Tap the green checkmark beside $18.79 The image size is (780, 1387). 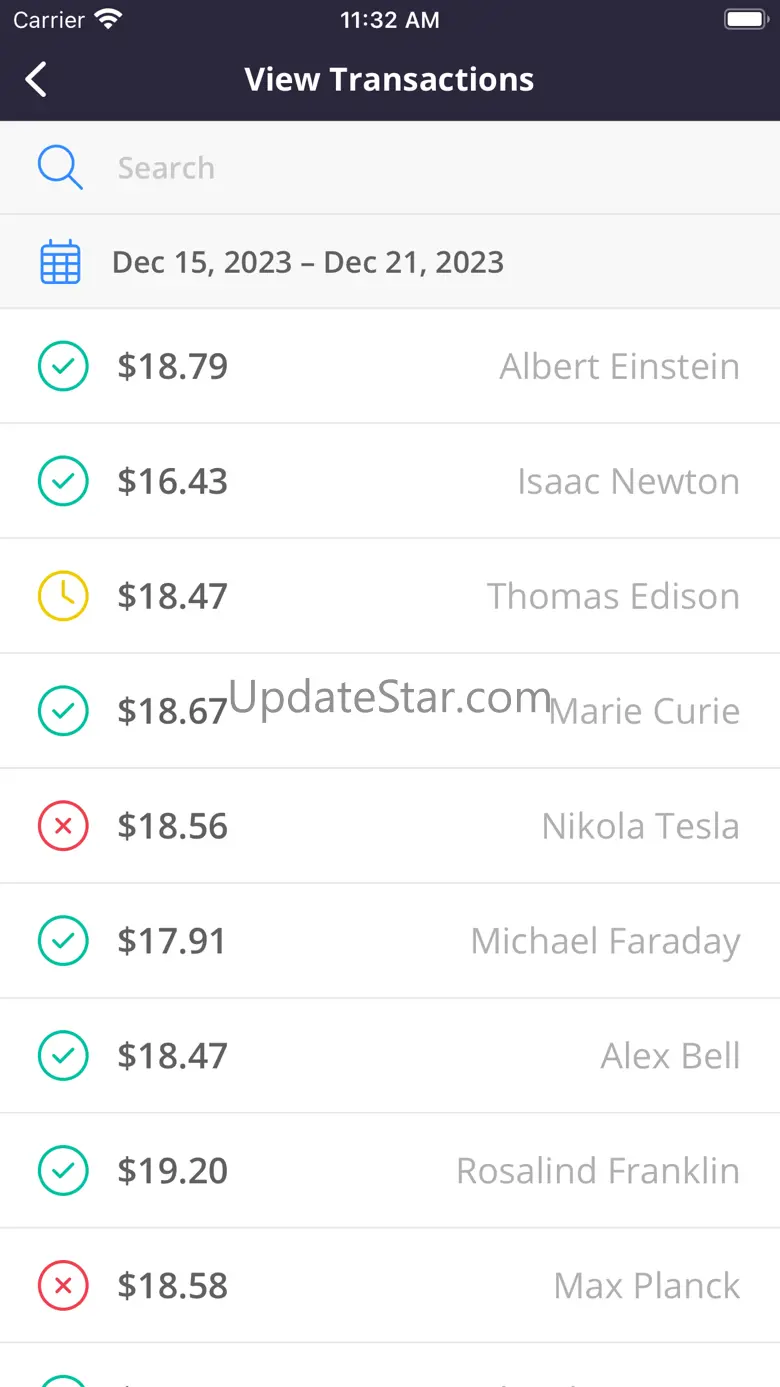pyautogui.click(x=63, y=366)
